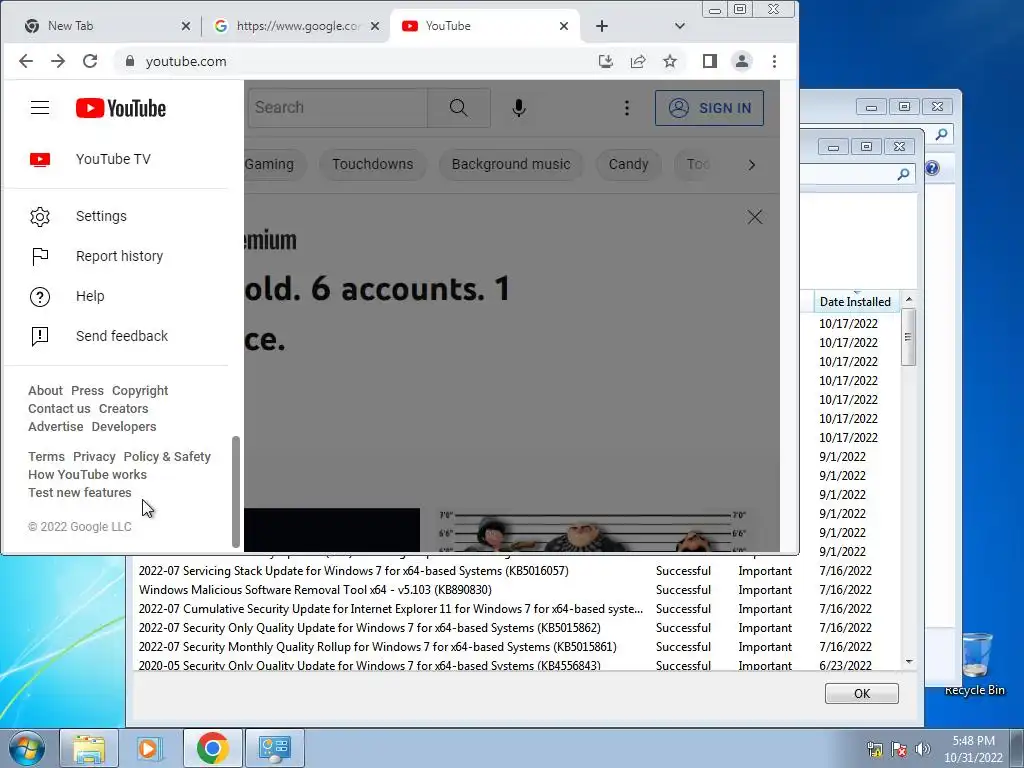The image size is (1024, 768).
Task: Click the share page icon in address bar
Action: (637, 61)
